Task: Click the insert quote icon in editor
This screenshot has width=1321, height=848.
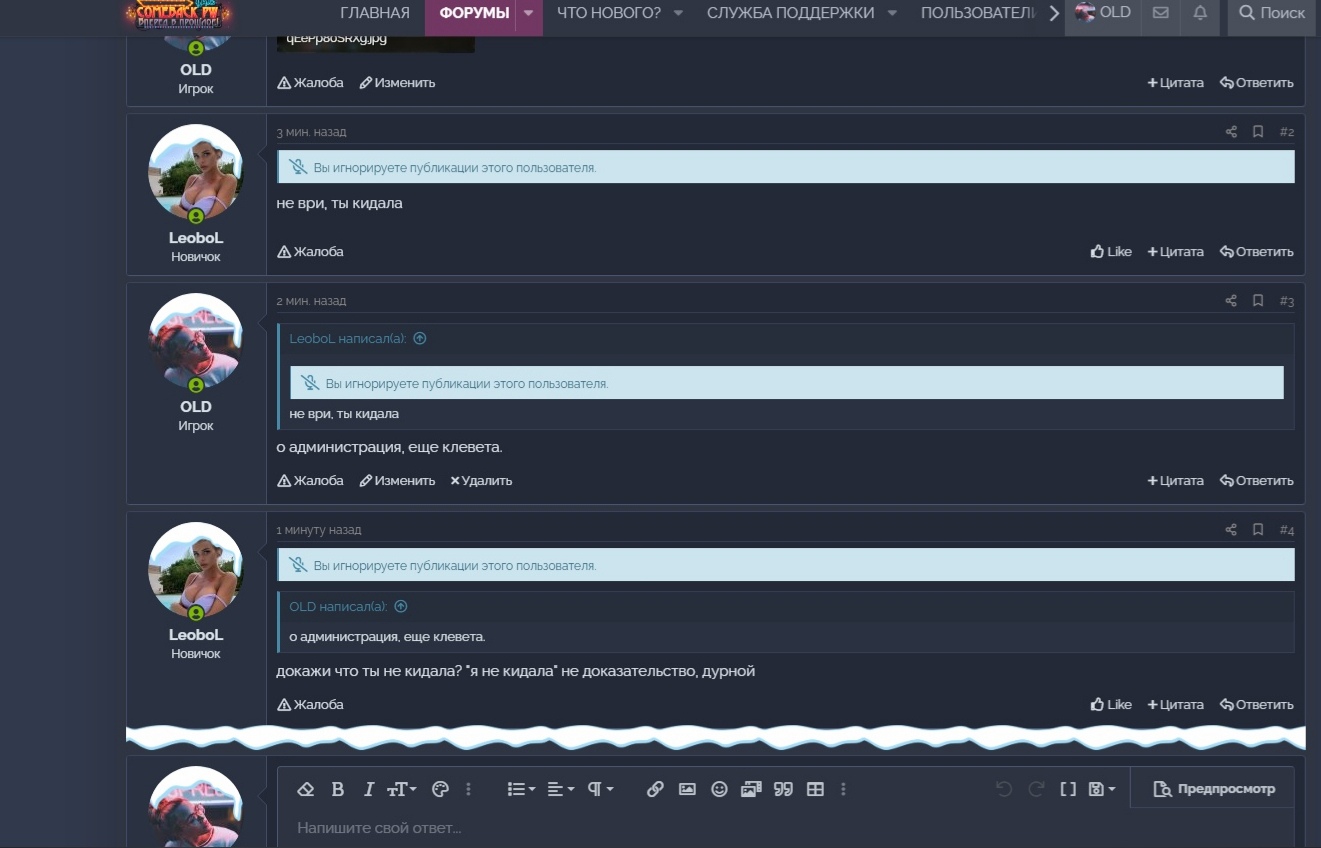Action: pyautogui.click(x=783, y=789)
